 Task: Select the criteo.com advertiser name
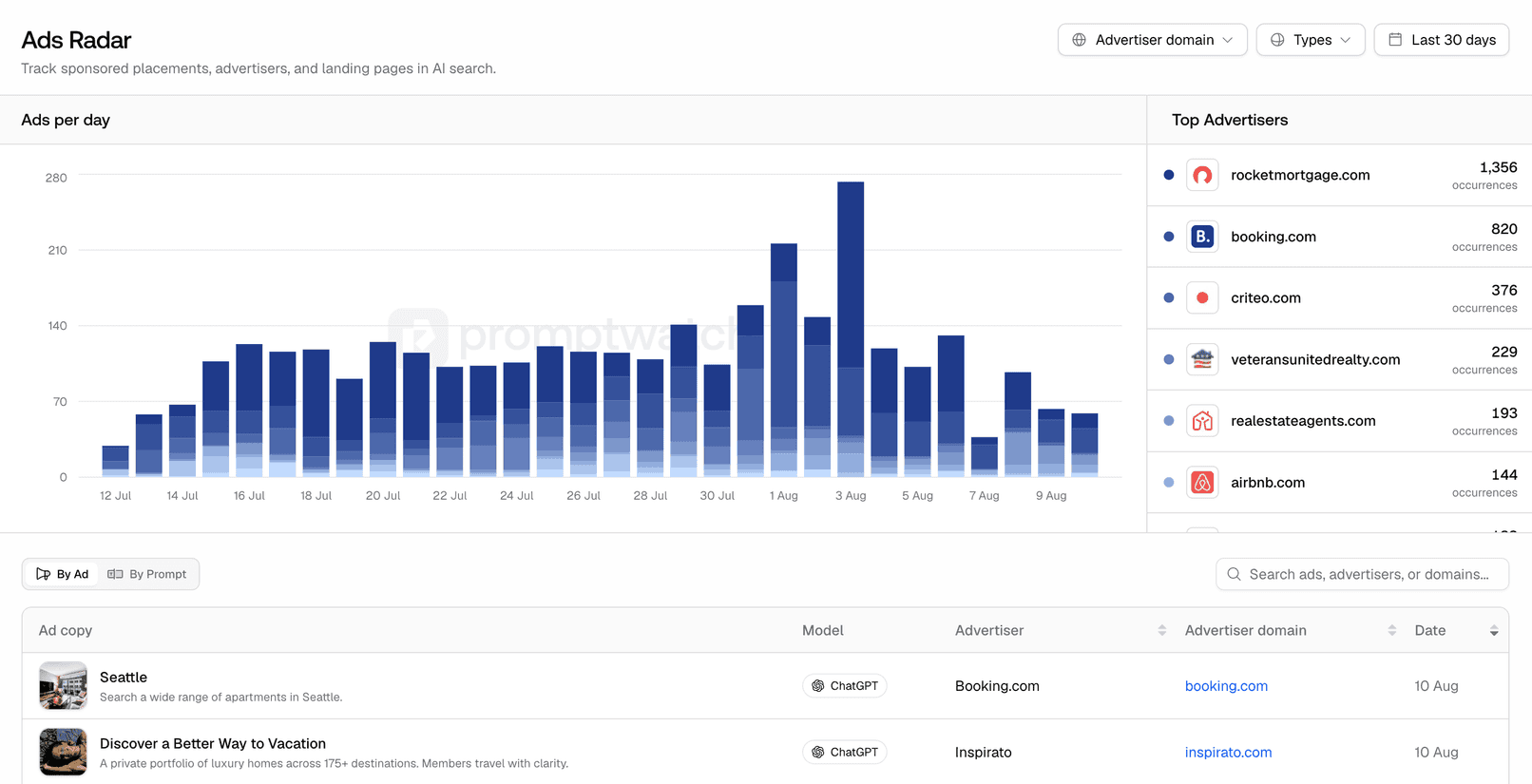[1266, 297]
